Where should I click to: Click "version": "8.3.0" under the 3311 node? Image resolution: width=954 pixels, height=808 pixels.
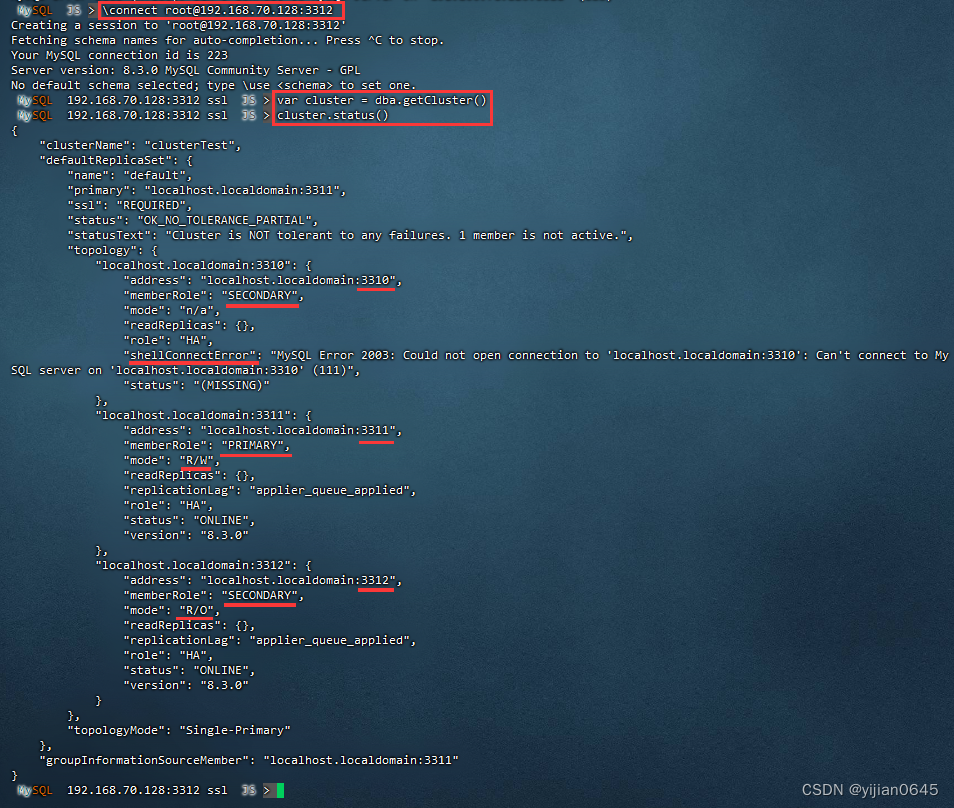pyautogui.click(x=186, y=535)
